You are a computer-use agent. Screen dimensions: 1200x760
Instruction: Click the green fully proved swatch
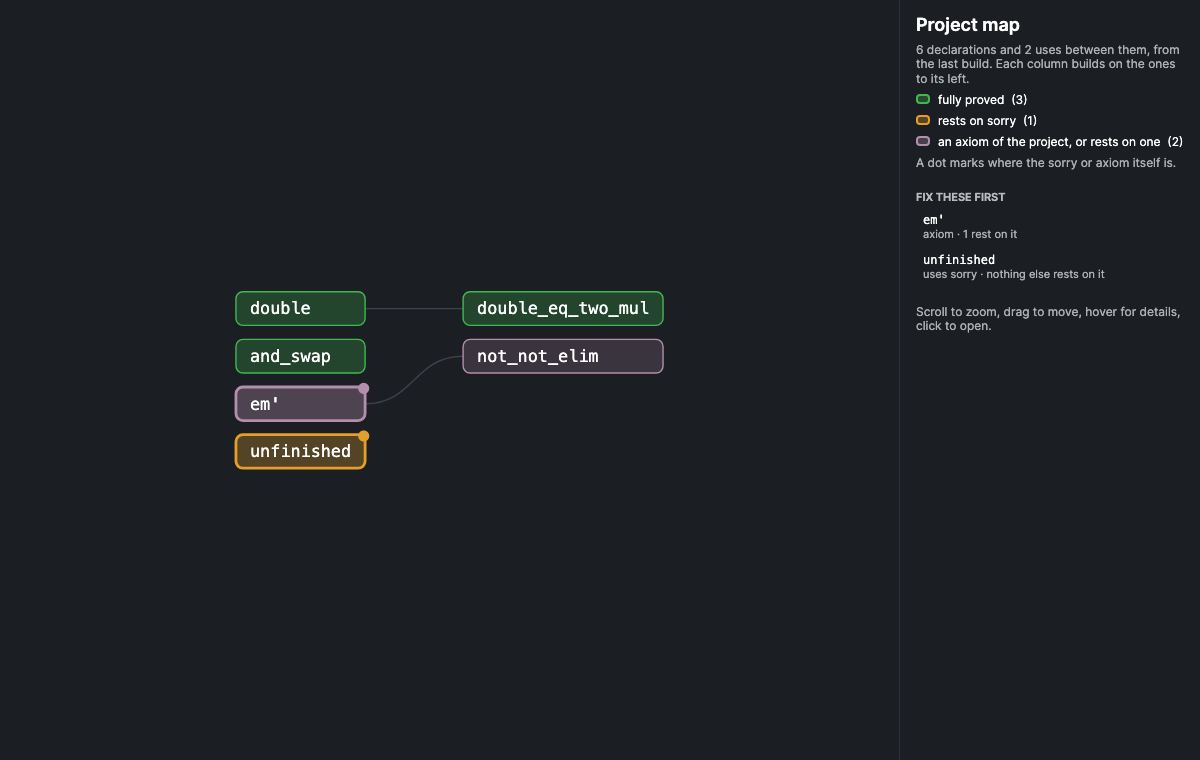(x=923, y=99)
